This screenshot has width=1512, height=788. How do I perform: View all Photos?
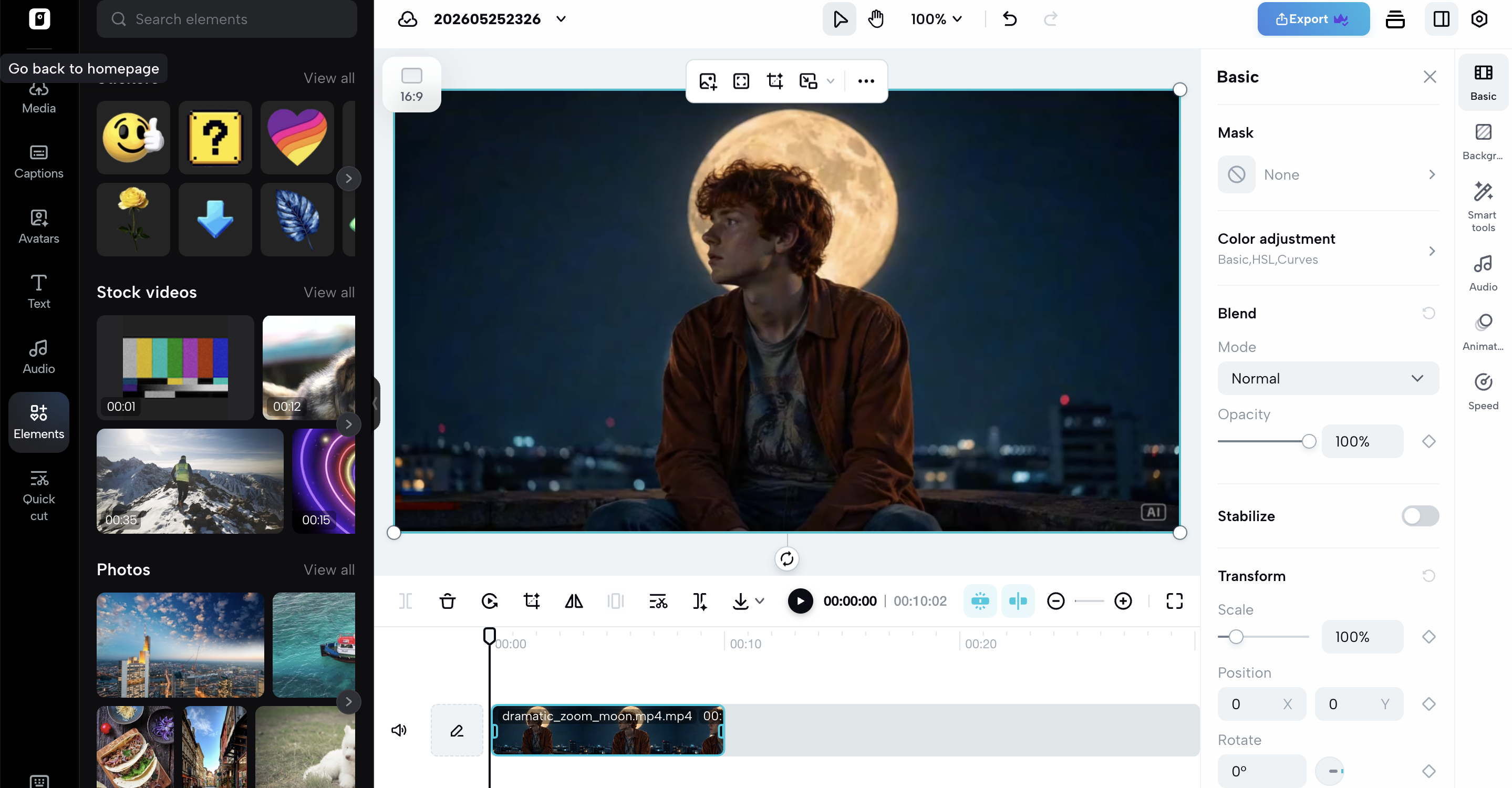pyautogui.click(x=329, y=570)
